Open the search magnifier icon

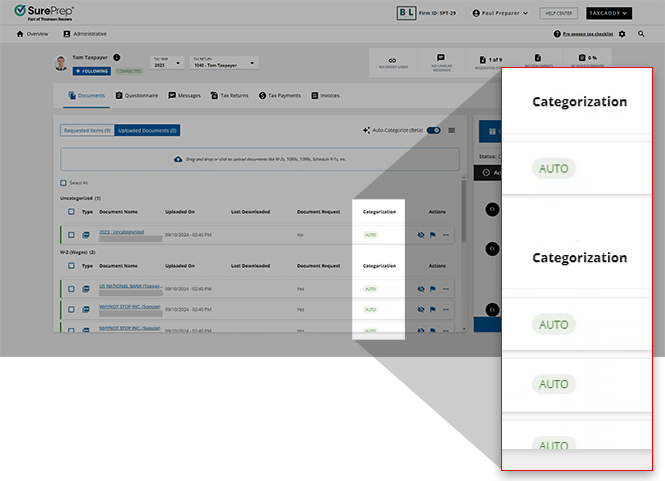tap(641, 34)
